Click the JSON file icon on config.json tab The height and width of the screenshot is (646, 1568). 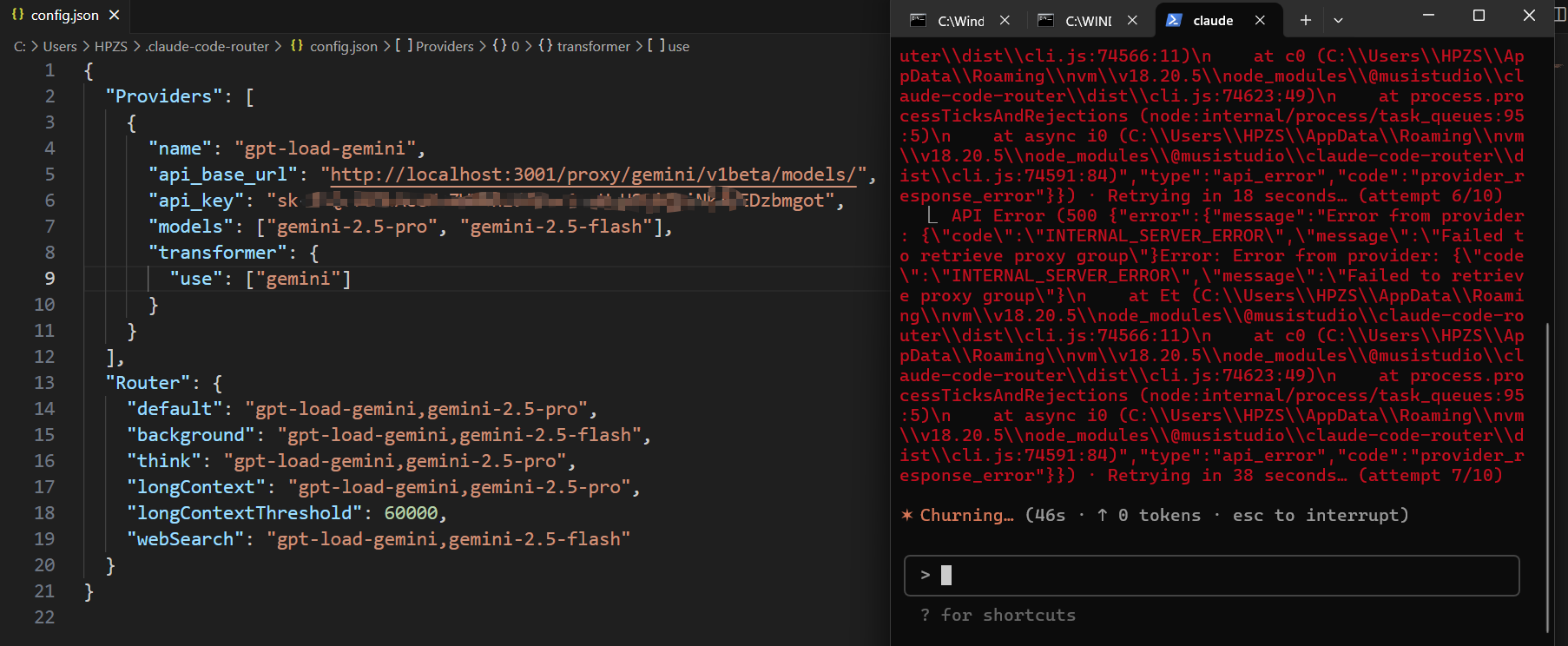pos(17,15)
